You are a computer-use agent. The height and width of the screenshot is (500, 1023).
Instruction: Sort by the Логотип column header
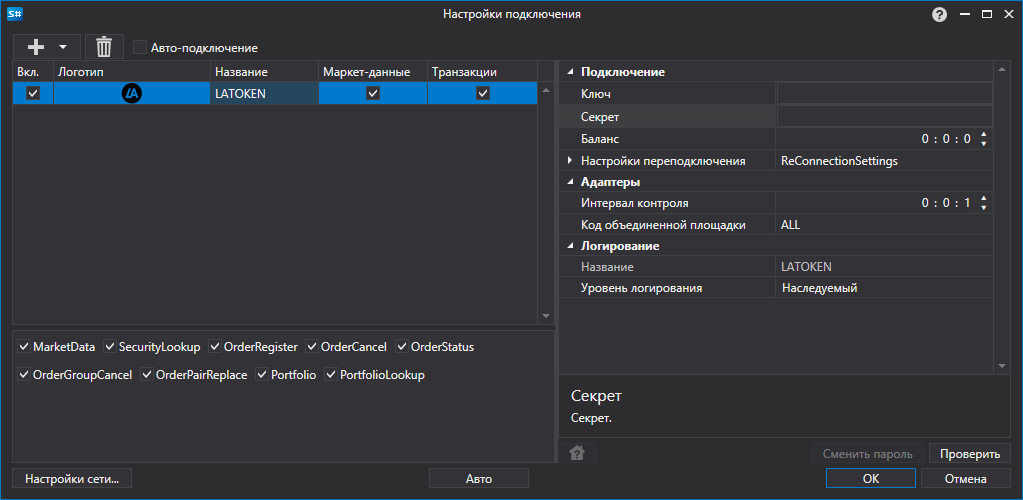[x=132, y=72]
